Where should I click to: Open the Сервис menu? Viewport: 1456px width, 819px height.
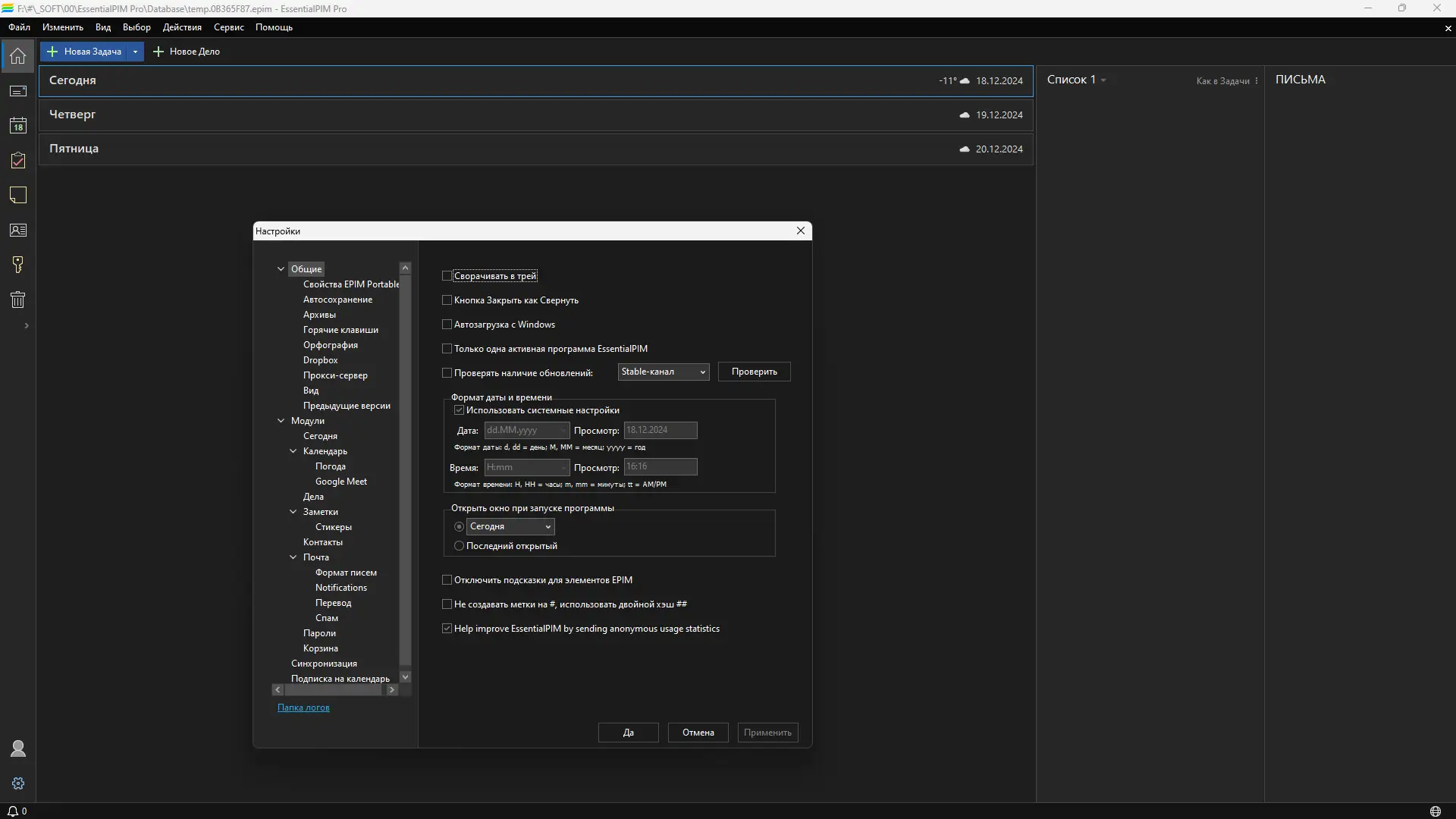click(228, 27)
